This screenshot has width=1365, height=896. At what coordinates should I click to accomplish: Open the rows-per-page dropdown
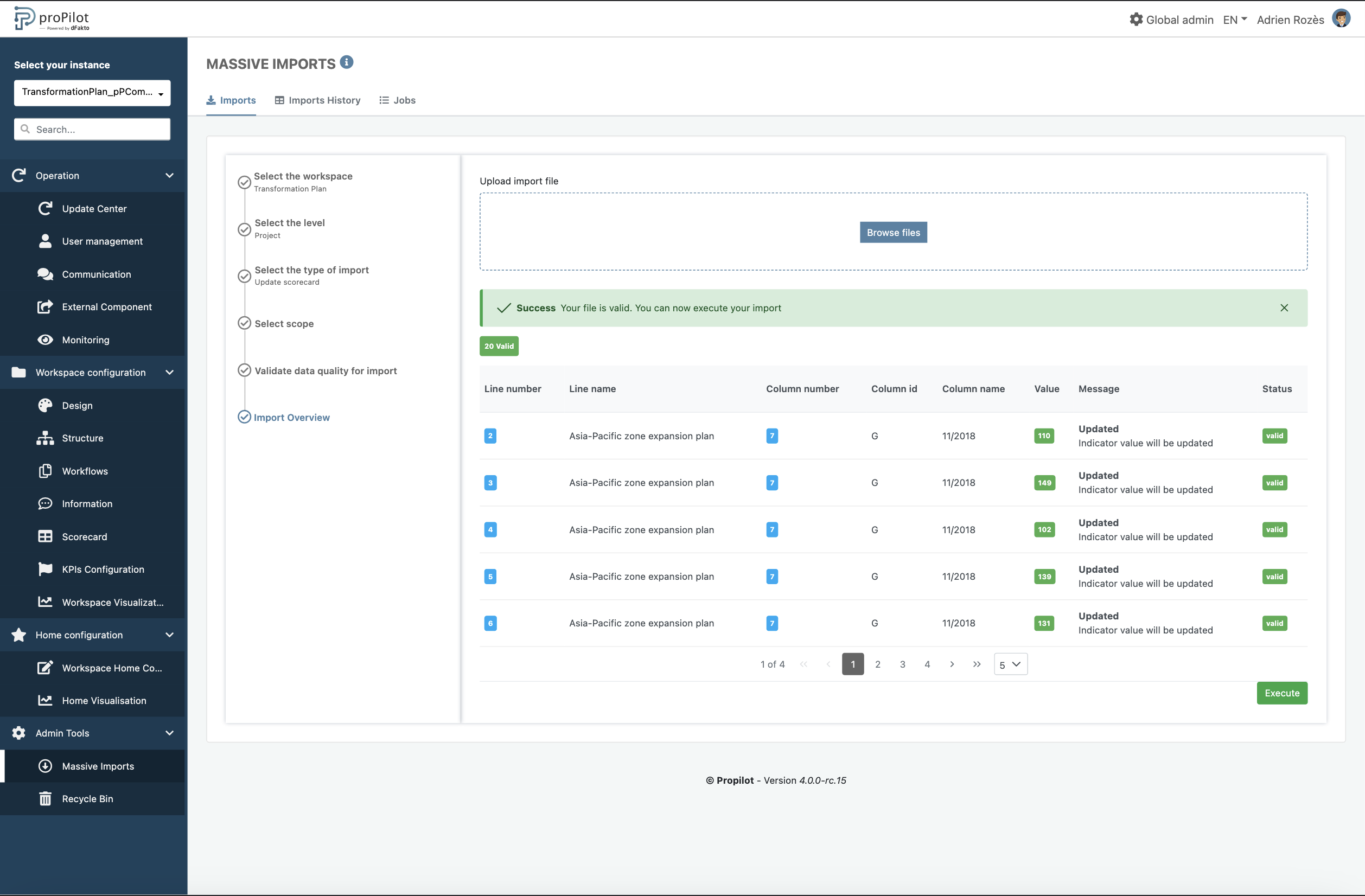coord(1010,664)
